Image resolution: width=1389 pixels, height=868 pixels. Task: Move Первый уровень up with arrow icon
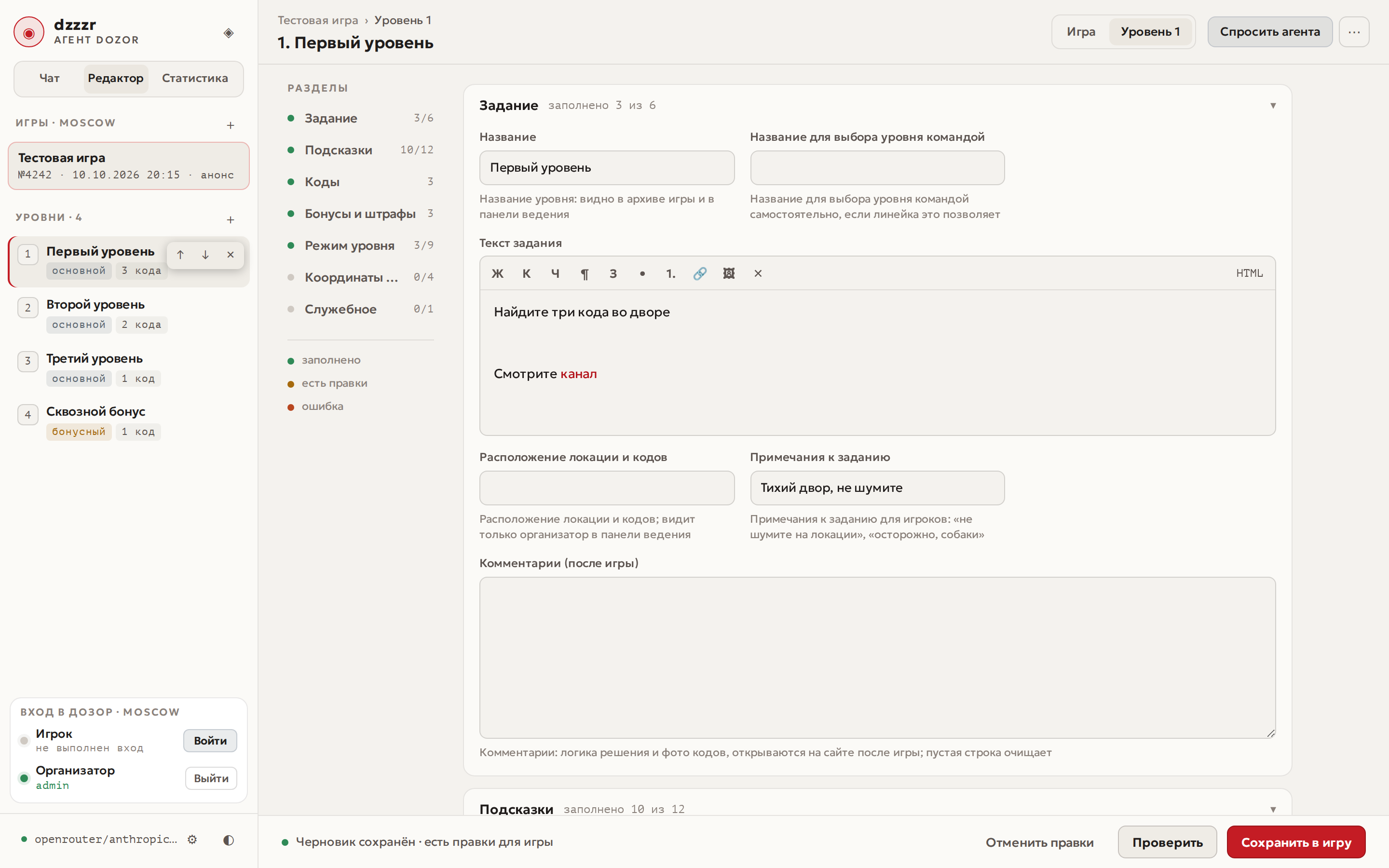click(x=180, y=255)
